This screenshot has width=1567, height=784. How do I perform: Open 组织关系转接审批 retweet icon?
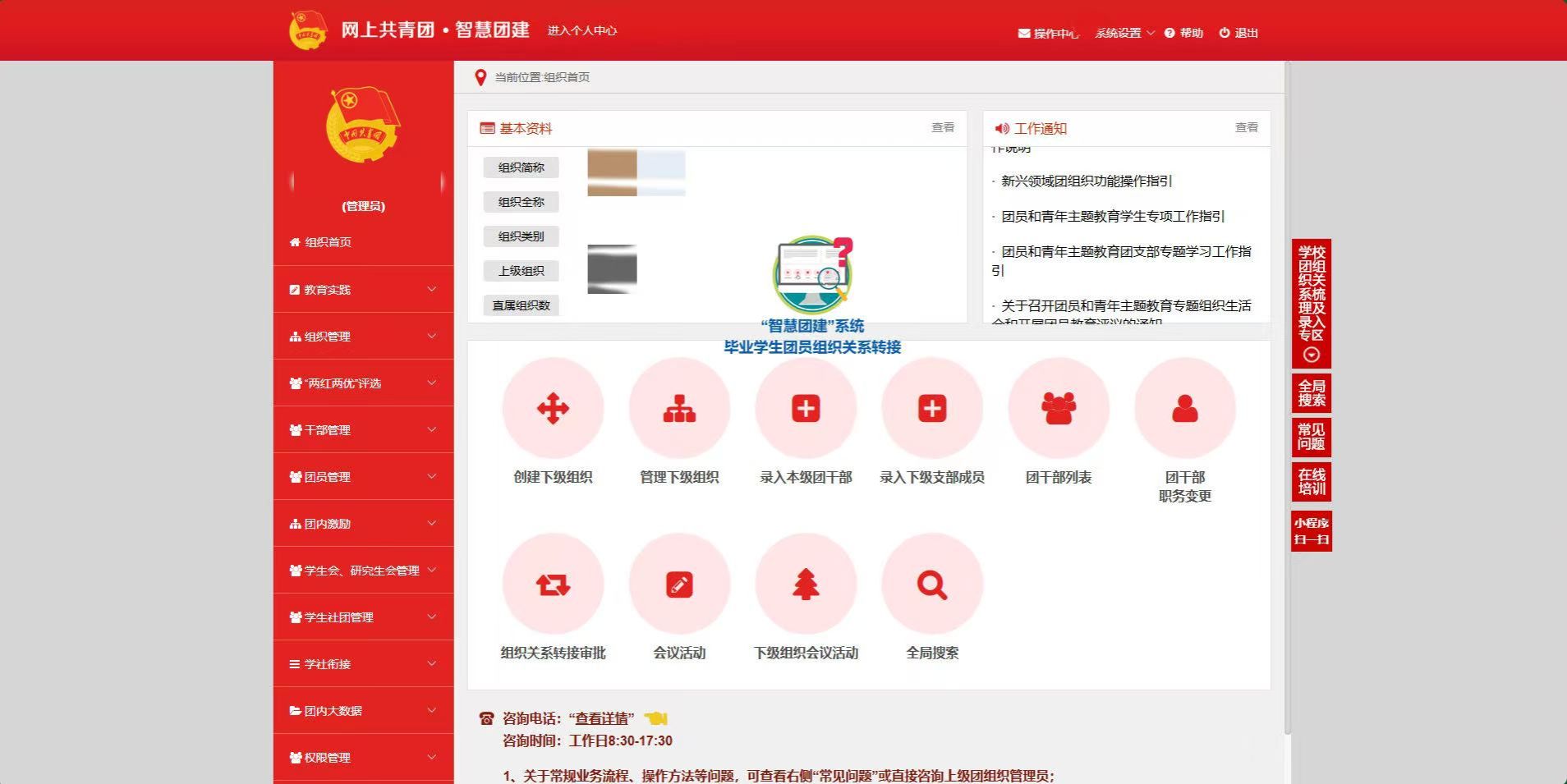pos(553,585)
